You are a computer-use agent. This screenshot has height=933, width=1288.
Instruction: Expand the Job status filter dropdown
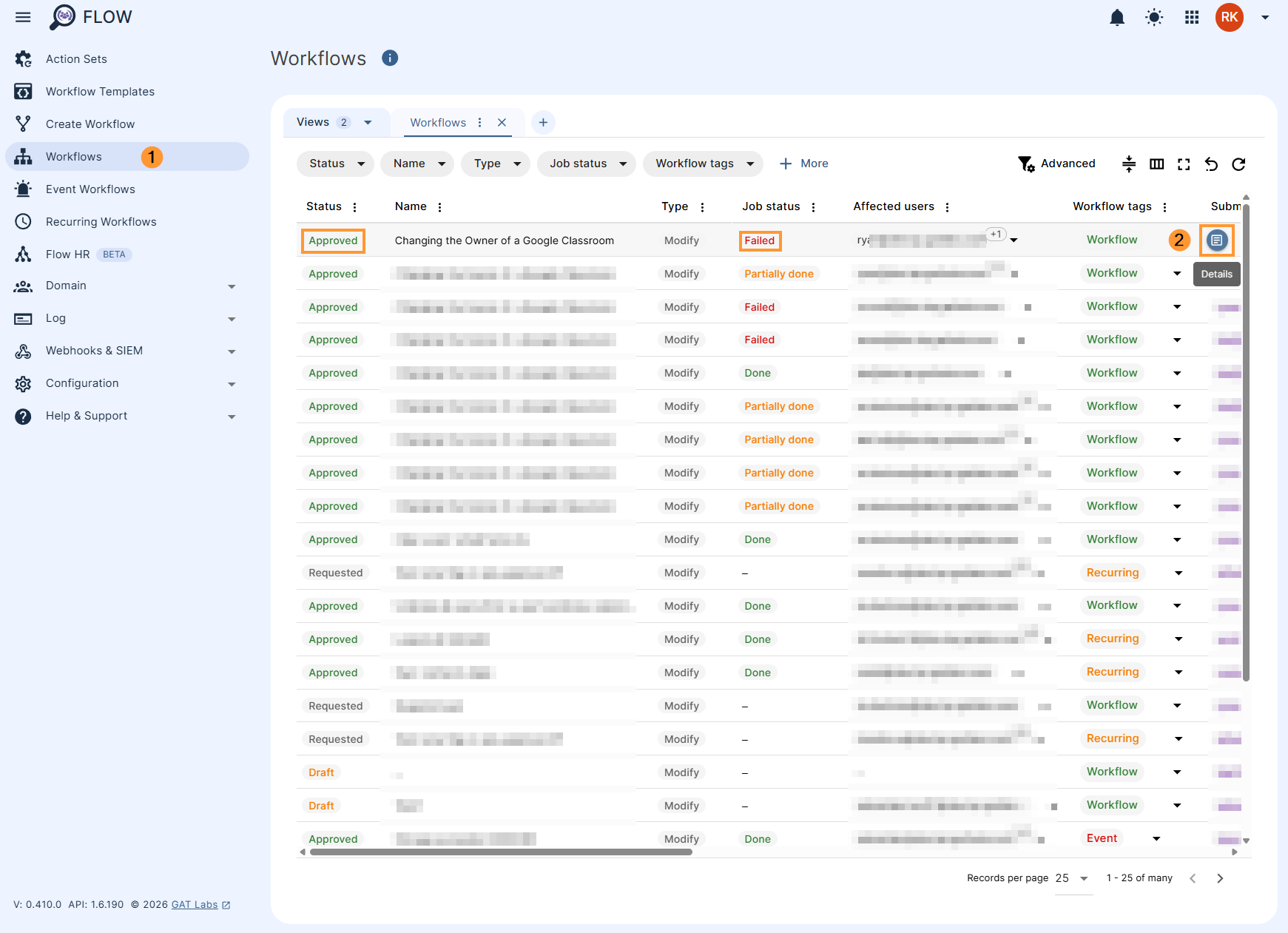(586, 164)
